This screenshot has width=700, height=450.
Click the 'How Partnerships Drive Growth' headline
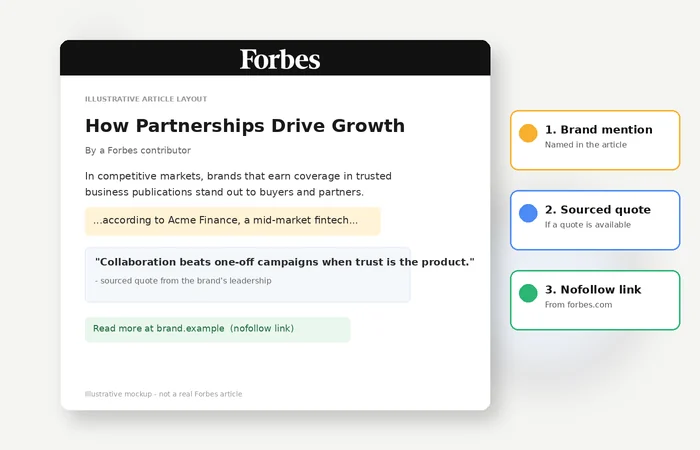click(x=245, y=126)
